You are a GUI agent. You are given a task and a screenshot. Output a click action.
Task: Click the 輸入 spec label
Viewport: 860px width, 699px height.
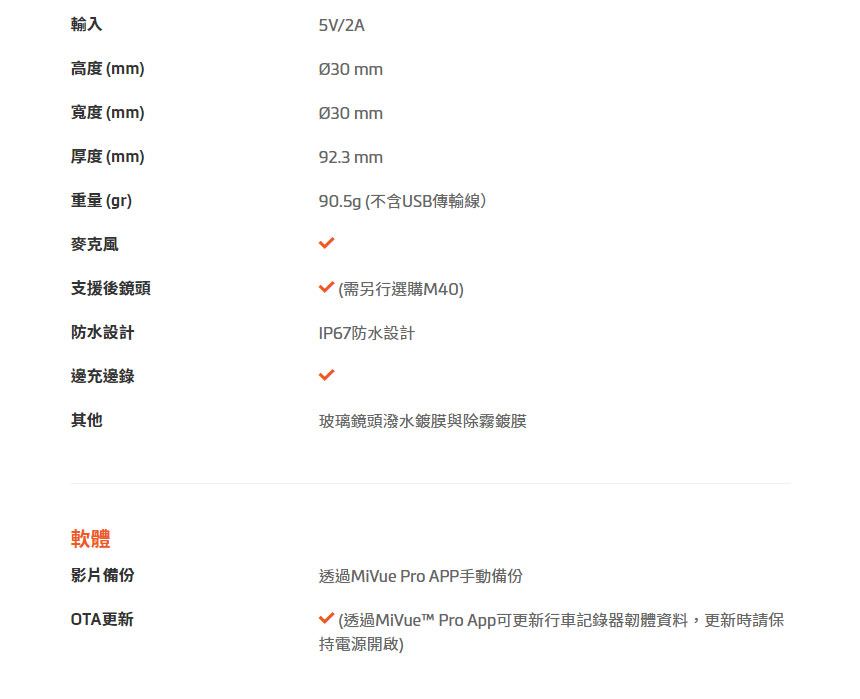[86, 24]
